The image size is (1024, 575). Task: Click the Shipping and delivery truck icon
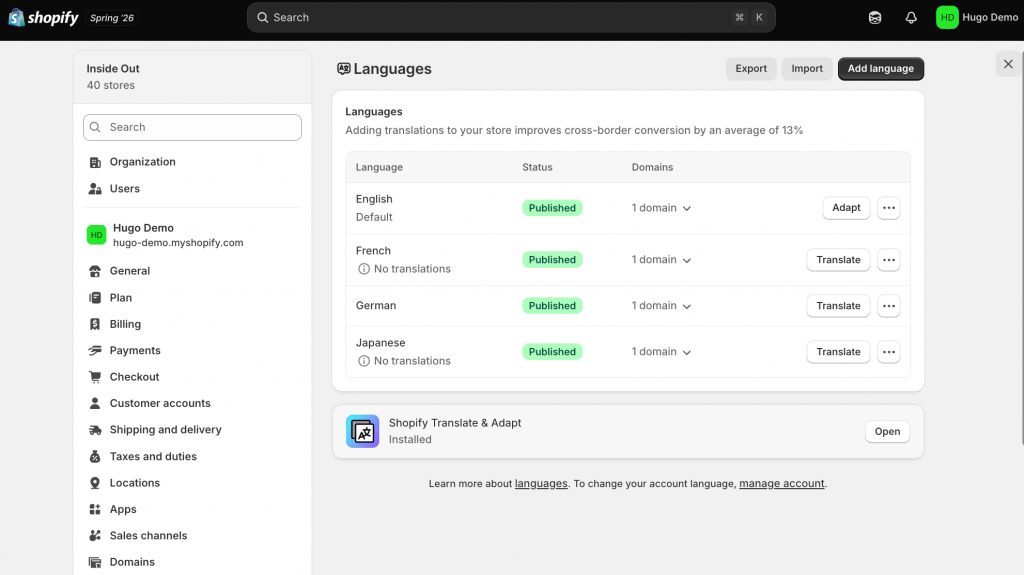pos(95,430)
